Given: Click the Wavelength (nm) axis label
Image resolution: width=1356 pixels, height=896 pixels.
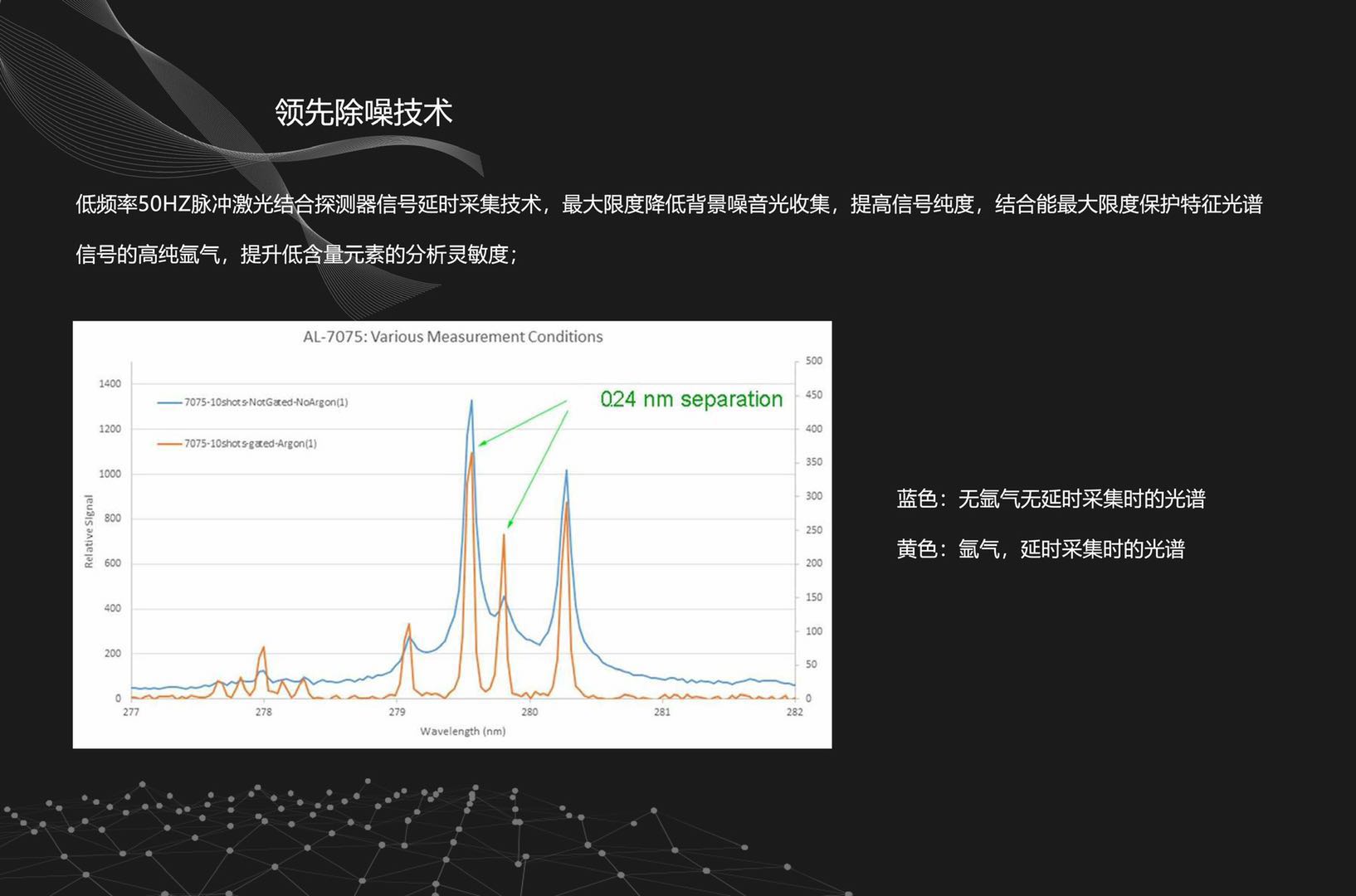Looking at the screenshot, I should [x=462, y=731].
